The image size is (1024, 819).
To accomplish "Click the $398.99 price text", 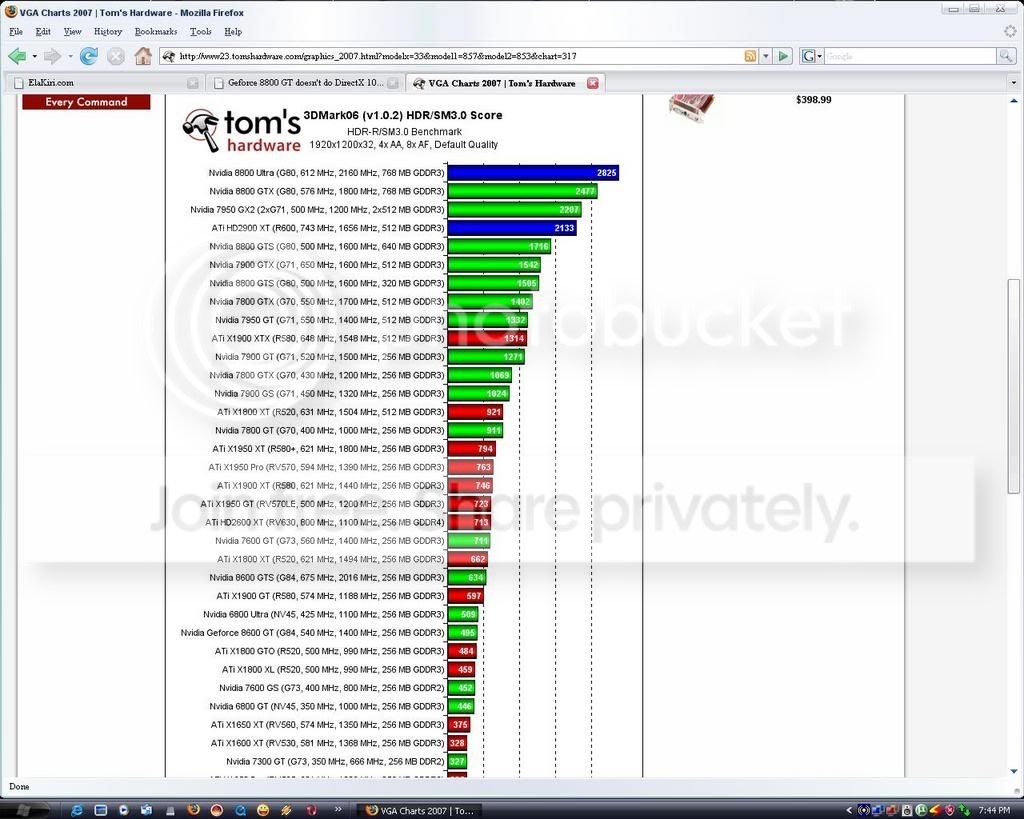I will (814, 100).
